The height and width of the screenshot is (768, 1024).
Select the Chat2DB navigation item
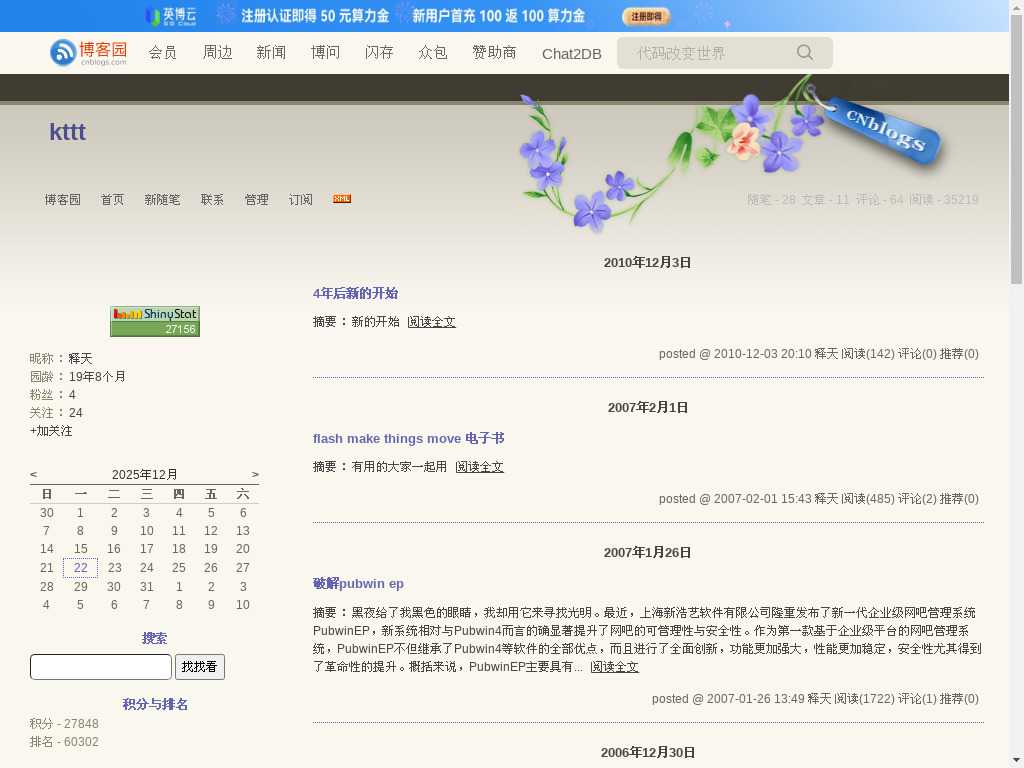[x=571, y=54]
